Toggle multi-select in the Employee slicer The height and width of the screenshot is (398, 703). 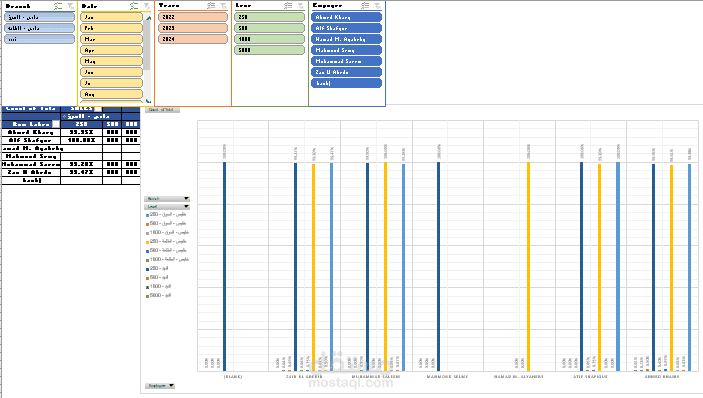365,5
